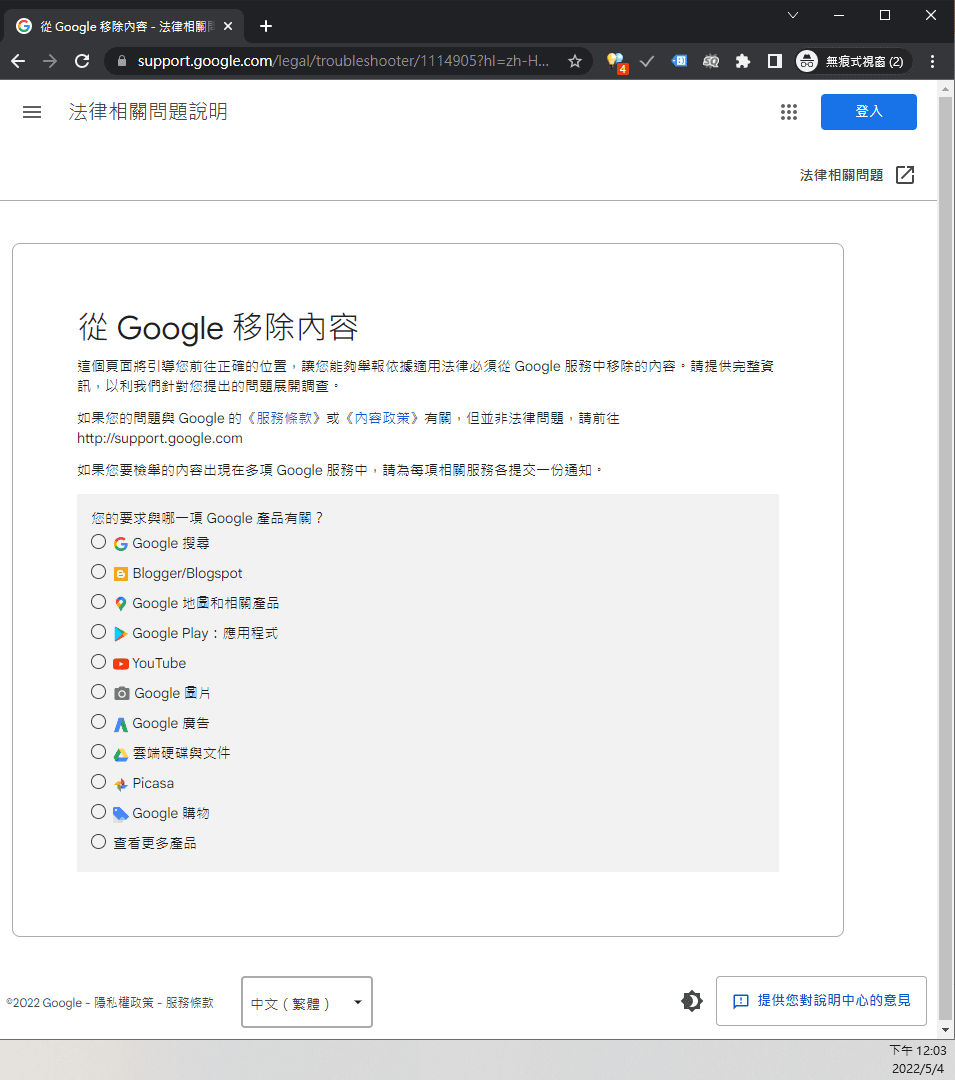Click the Google Play triangle icon
Viewport: 955px width, 1080px height.
(x=120, y=634)
